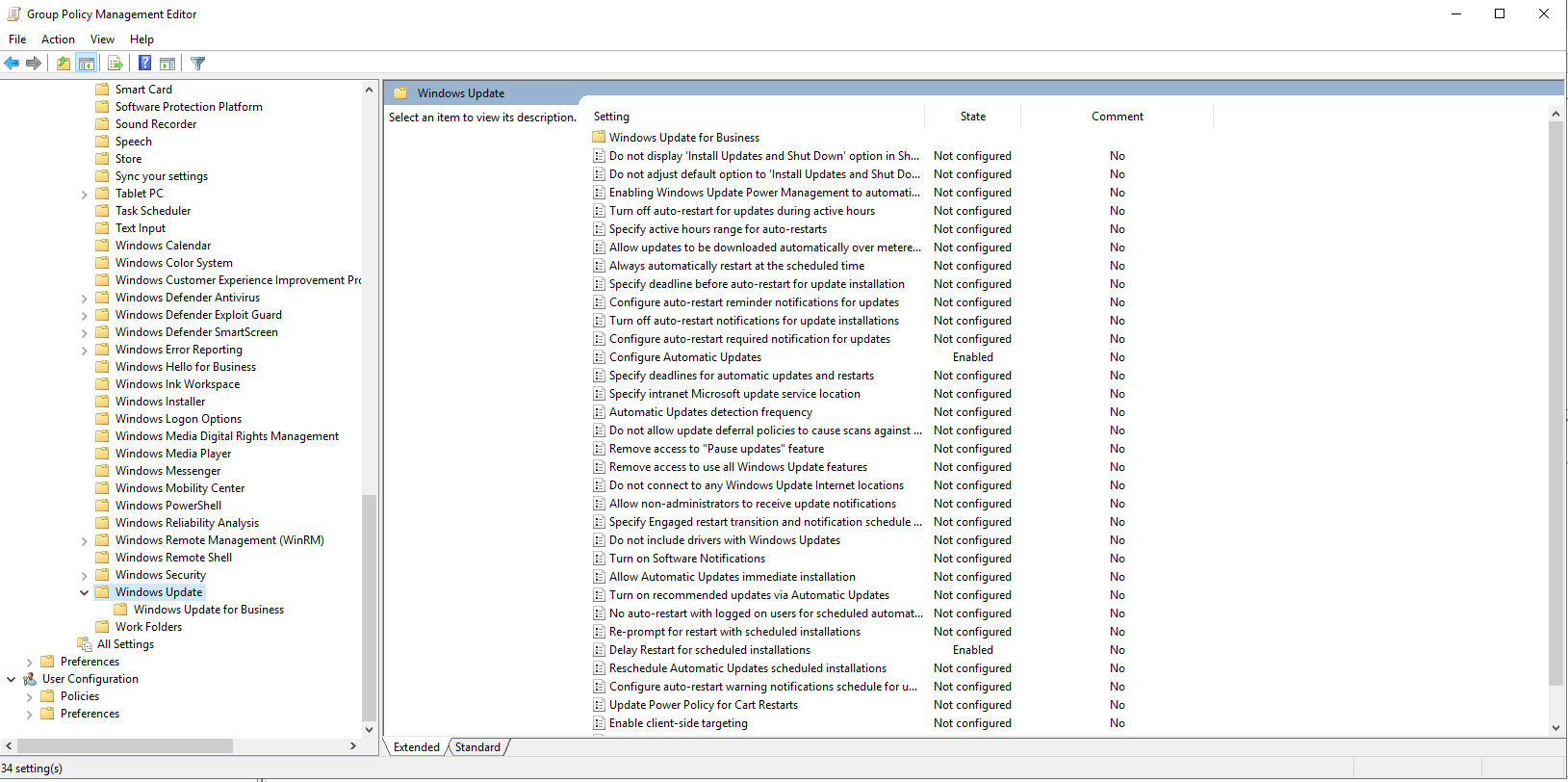Click the Store folder icon in tree

(x=102, y=159)
